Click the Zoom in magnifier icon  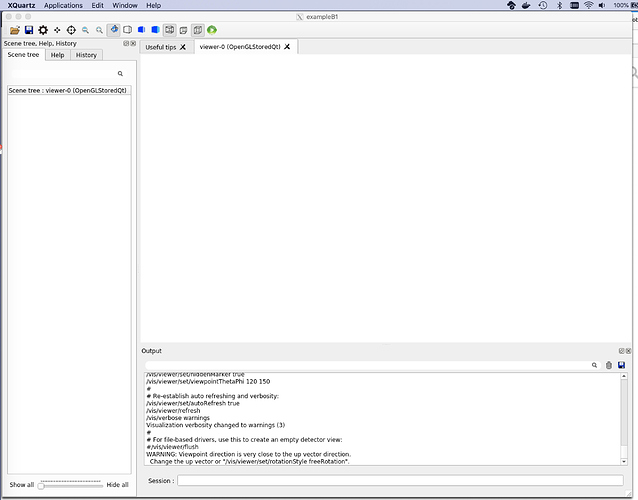[99, 30]
